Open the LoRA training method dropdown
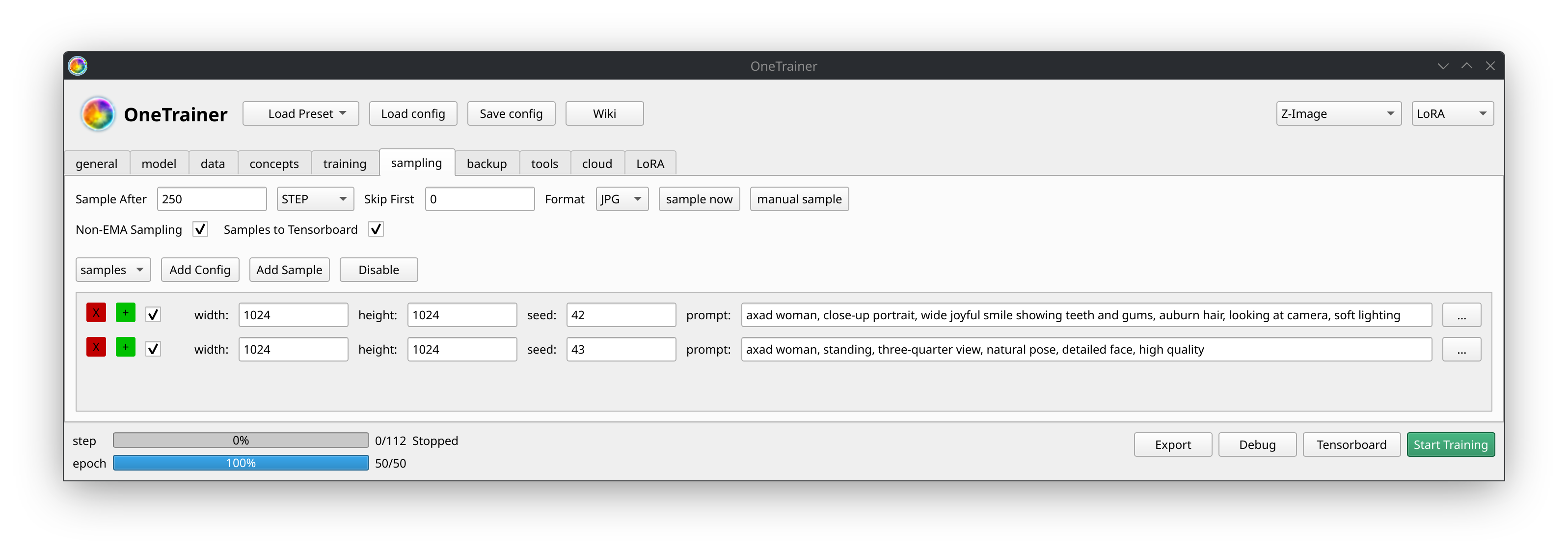The image size is (1568, 556). [1452, 114]
